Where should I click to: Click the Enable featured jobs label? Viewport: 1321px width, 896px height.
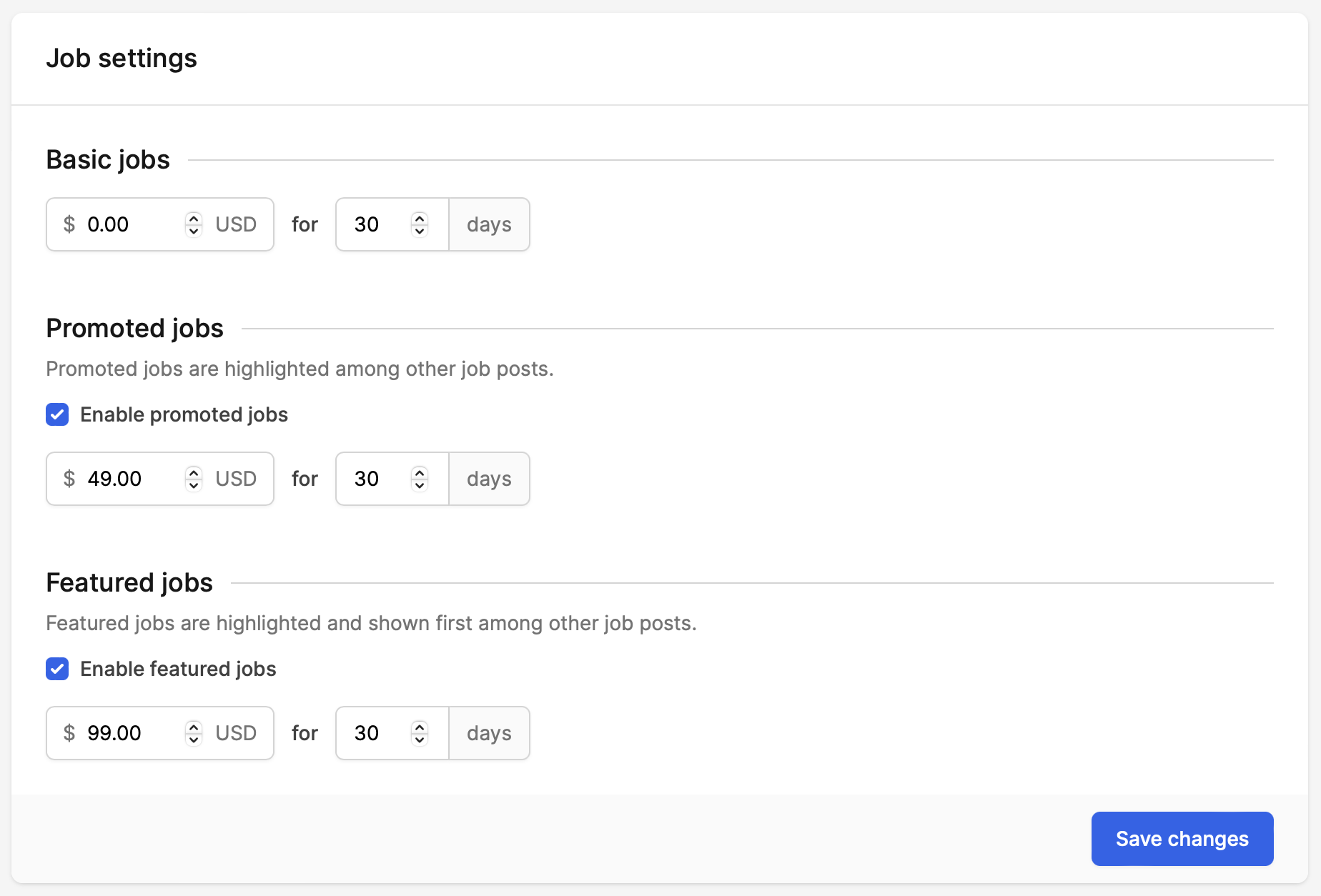[x=178, y=669]
